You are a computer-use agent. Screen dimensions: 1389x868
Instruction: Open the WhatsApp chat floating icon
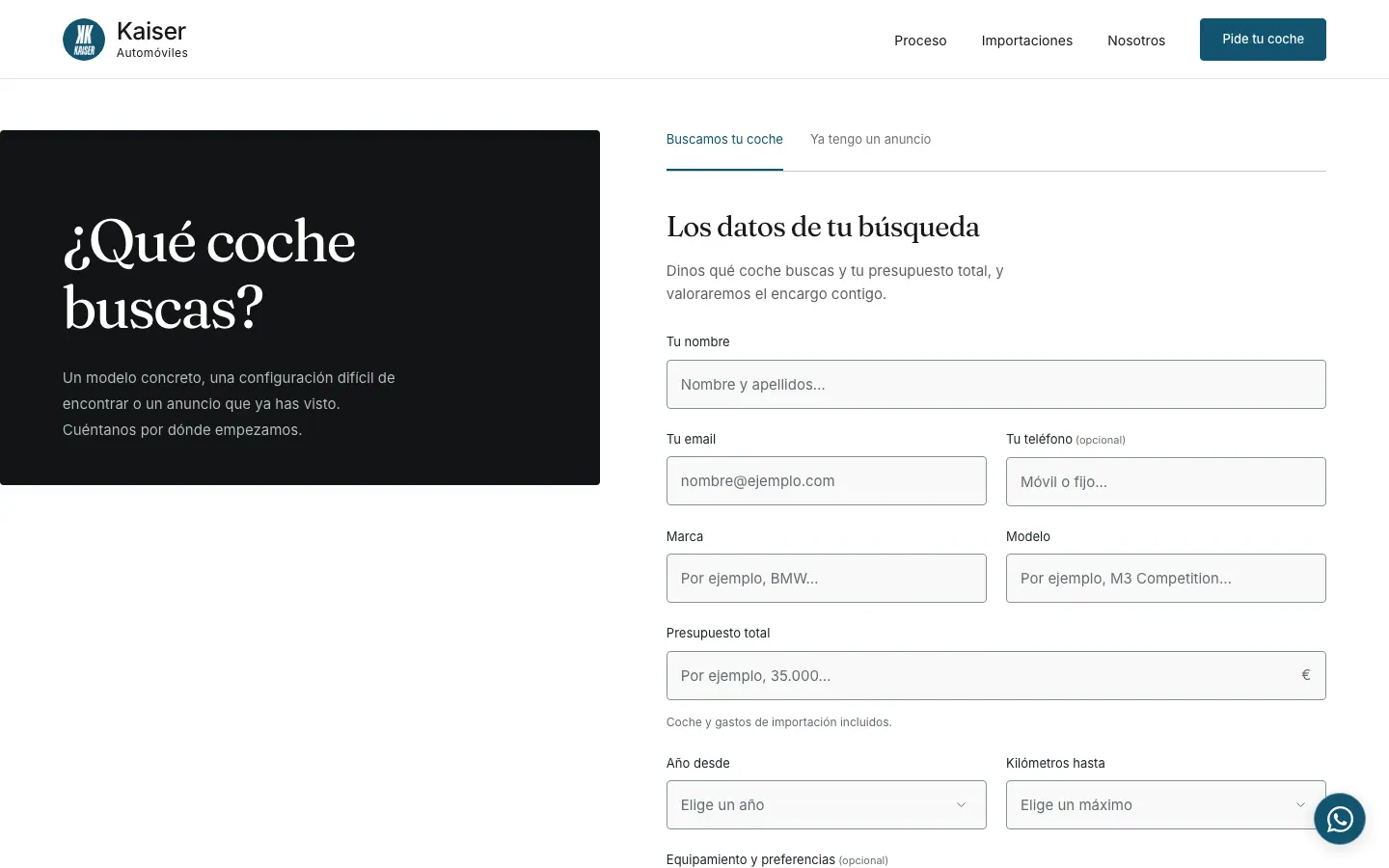pyautogui.click(x=1340, y=819)
